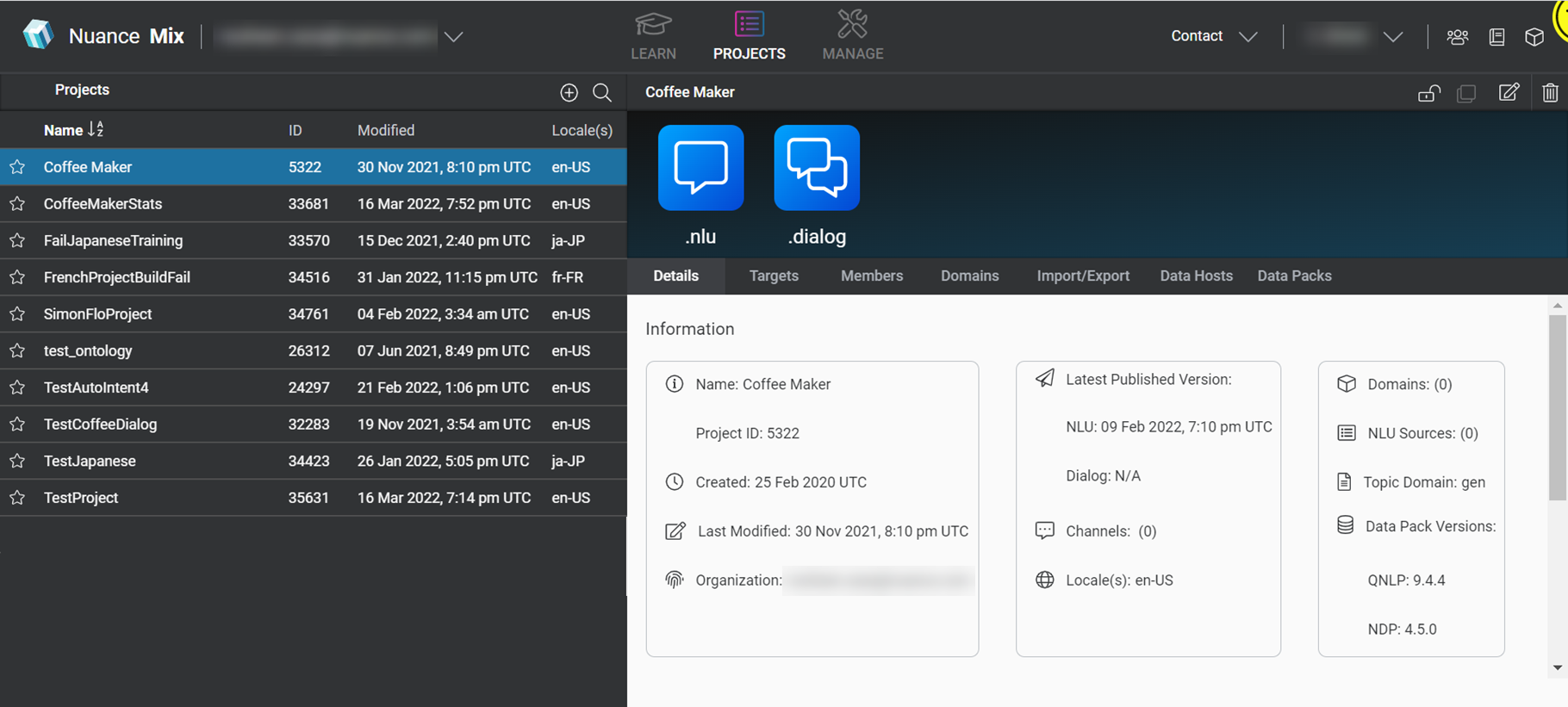The width and height of the screenshot is (1568, 707).
Task: Click the fingerprint icon beside Organization
Action: click(x=675, y=580)
